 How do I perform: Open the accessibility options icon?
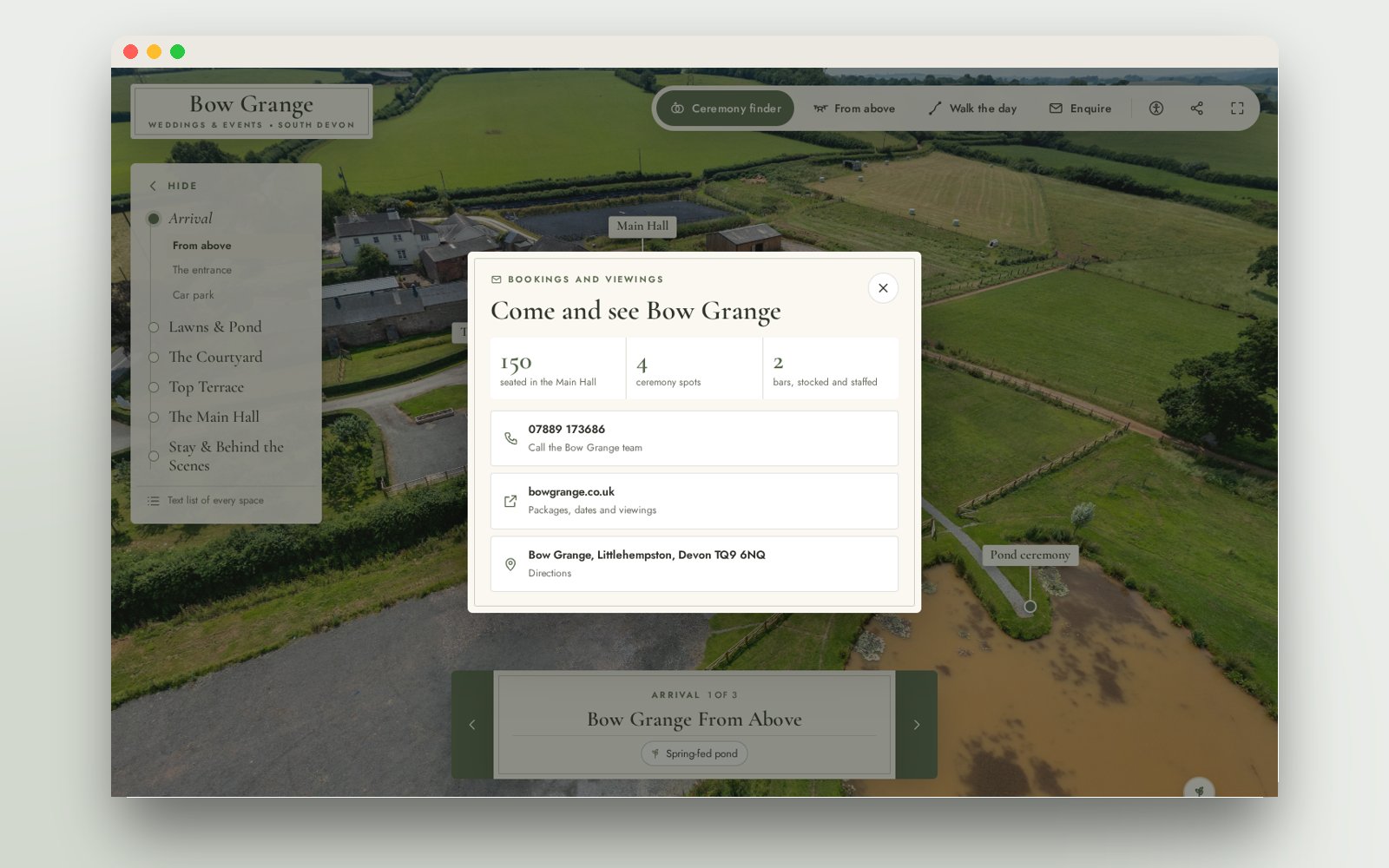click(1155, 108)
